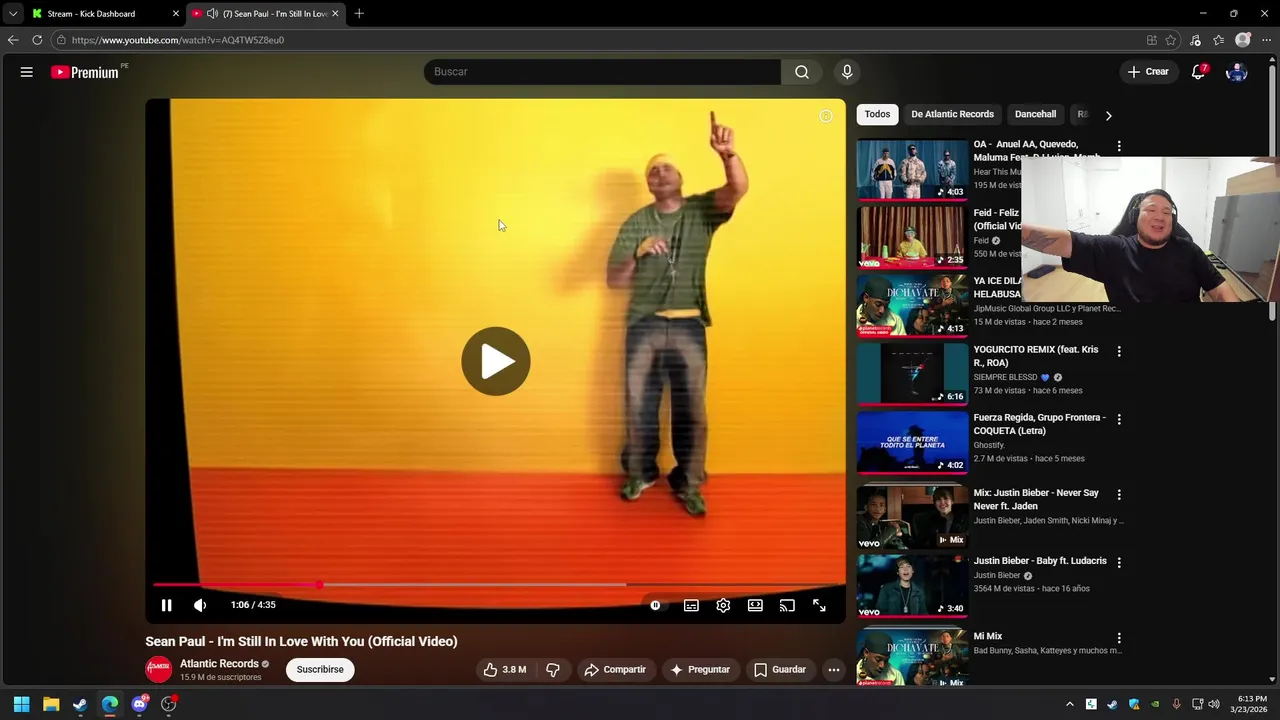Open browser settings and more ellipsis
The height and width of the screenshot is (720, 1280).
(x=1266, y=40)
